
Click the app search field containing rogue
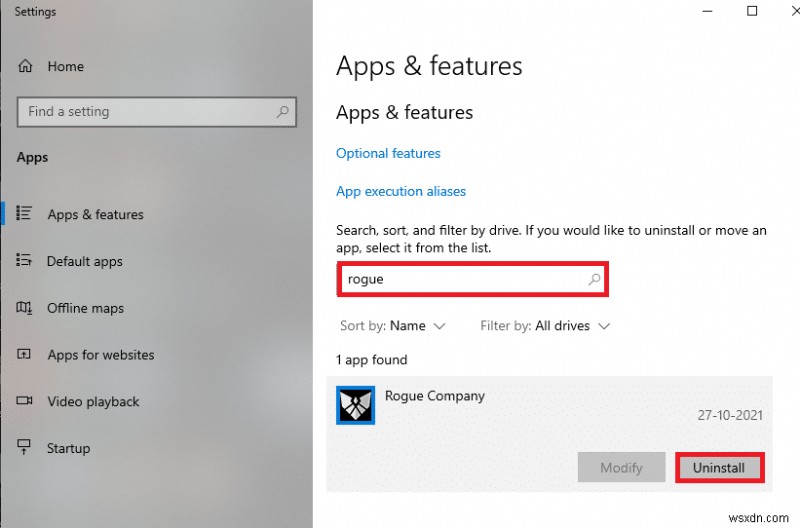click(460, 280)
